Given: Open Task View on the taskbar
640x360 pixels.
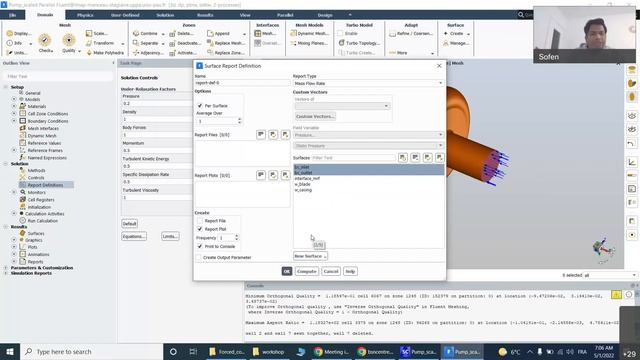Looking at the screenshot, I should point(193,351).
